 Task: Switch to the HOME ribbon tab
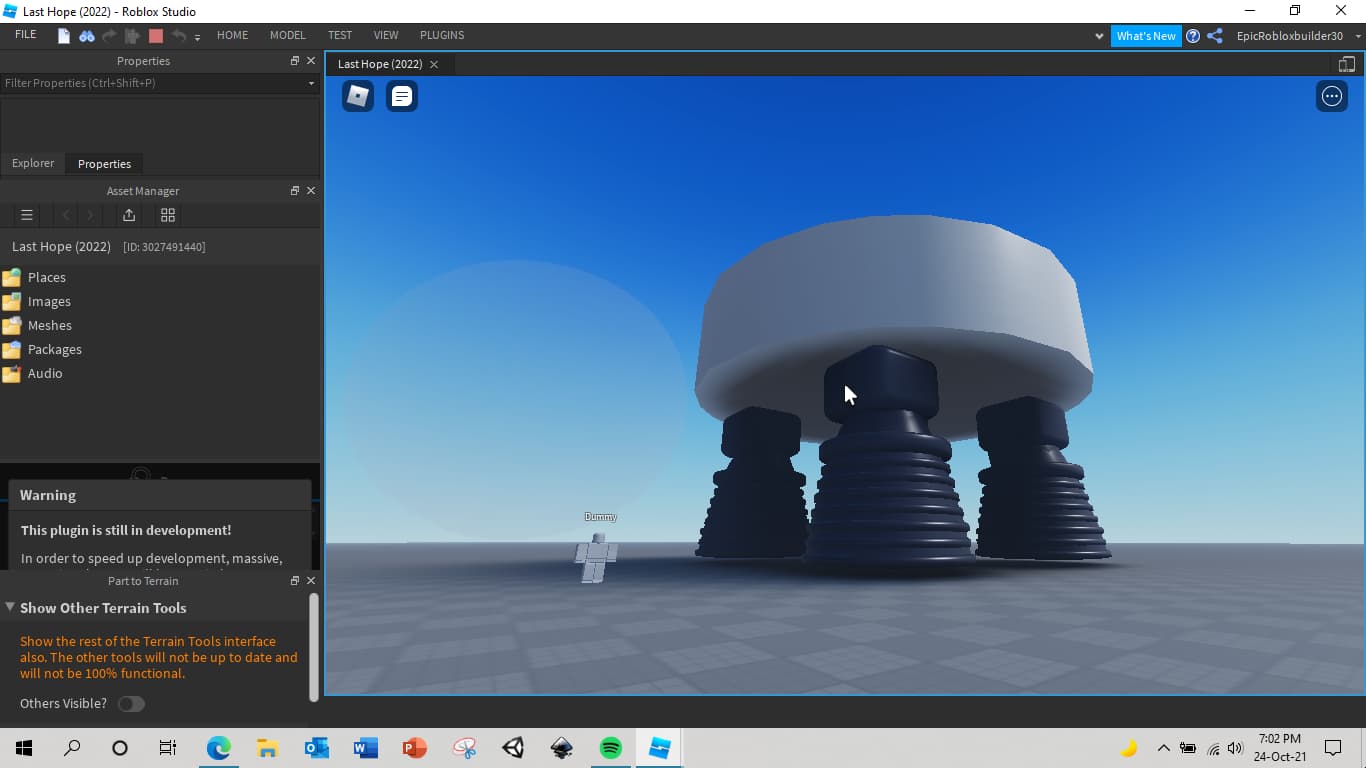click(x=233, y=35)
